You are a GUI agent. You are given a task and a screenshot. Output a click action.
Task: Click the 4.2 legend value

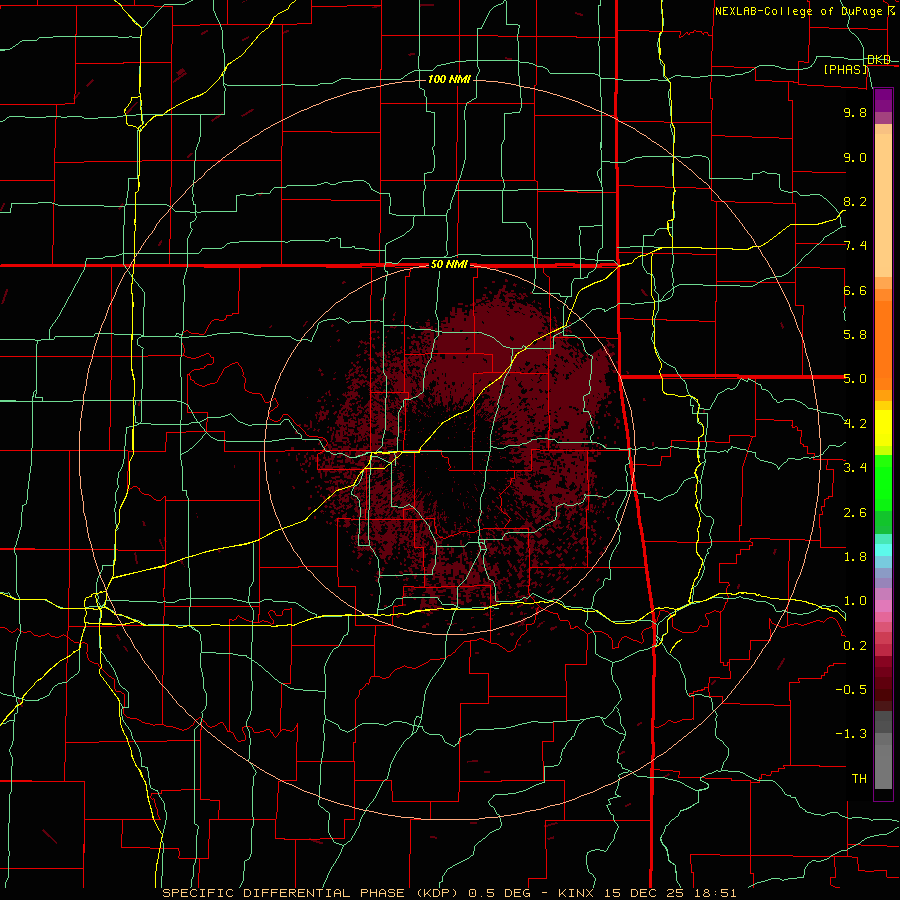coord(855,424)
